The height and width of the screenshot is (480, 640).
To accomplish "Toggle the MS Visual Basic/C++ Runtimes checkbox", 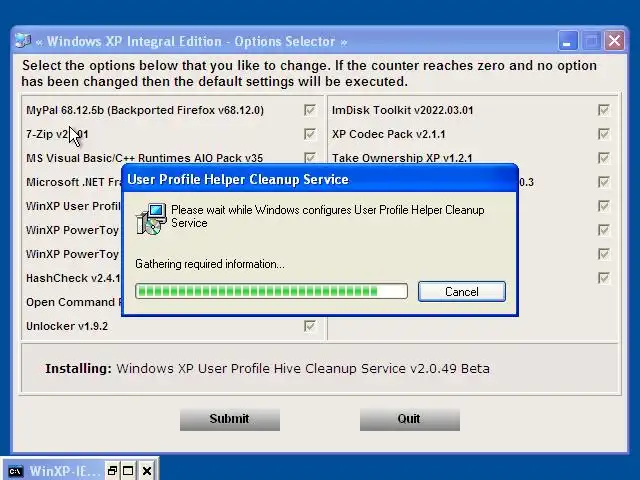I will (310, 158).
